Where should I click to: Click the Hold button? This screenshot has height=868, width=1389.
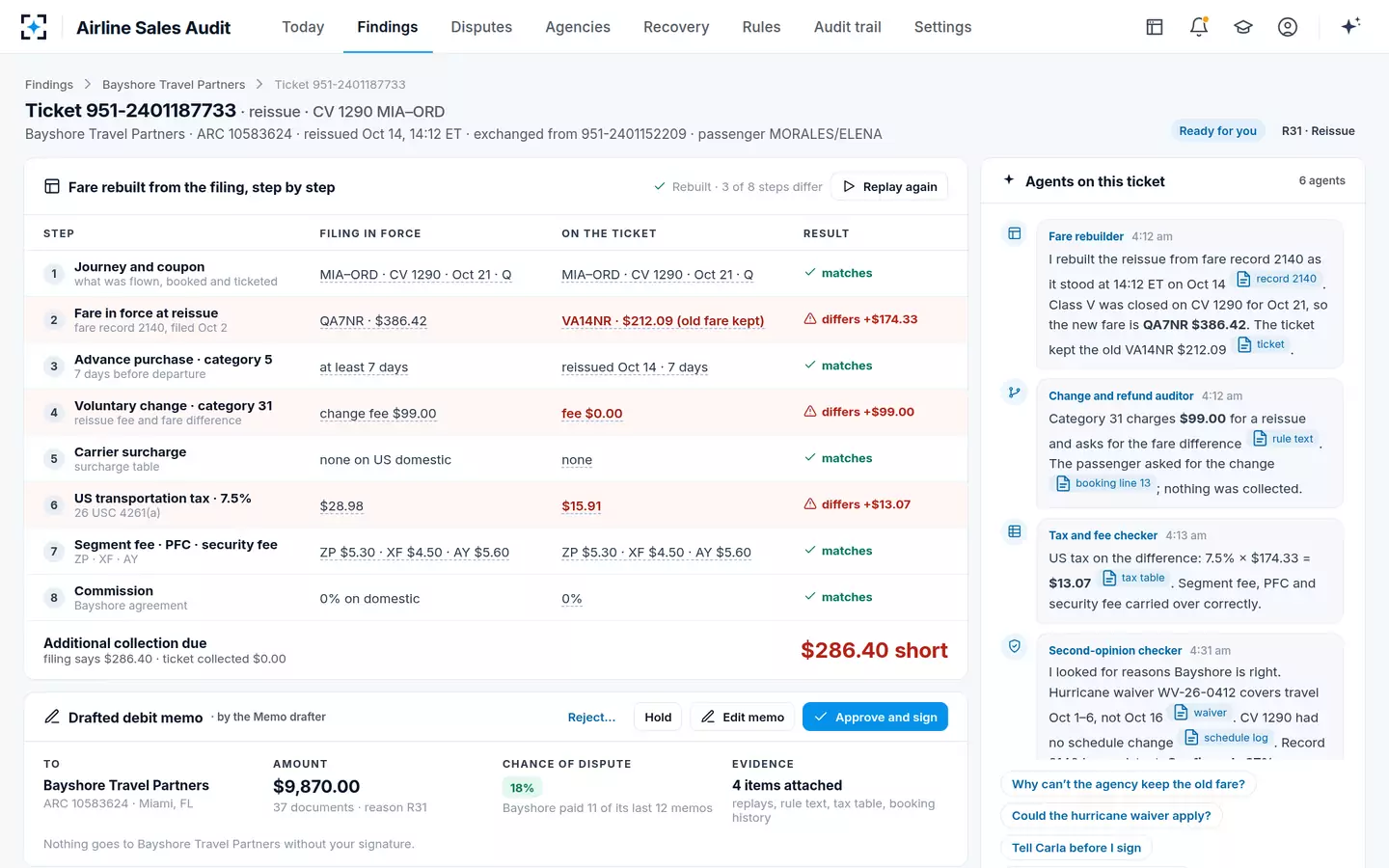tap(658, 717)
